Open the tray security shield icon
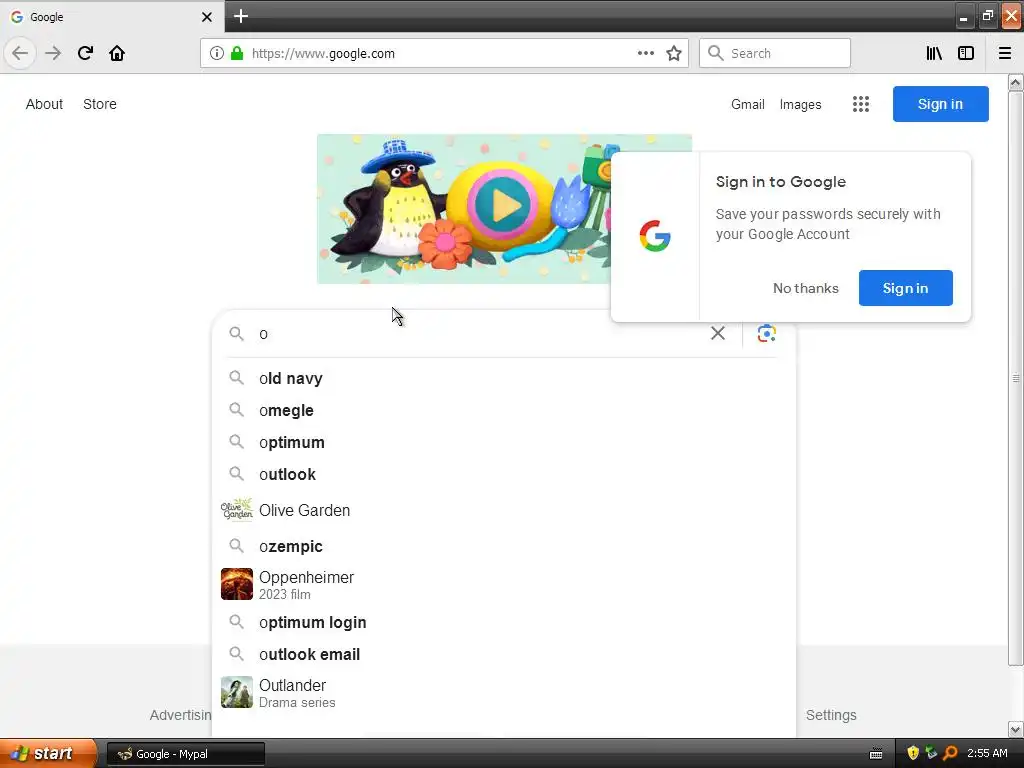Viewport: 1024px width, 768px height. 913,754
